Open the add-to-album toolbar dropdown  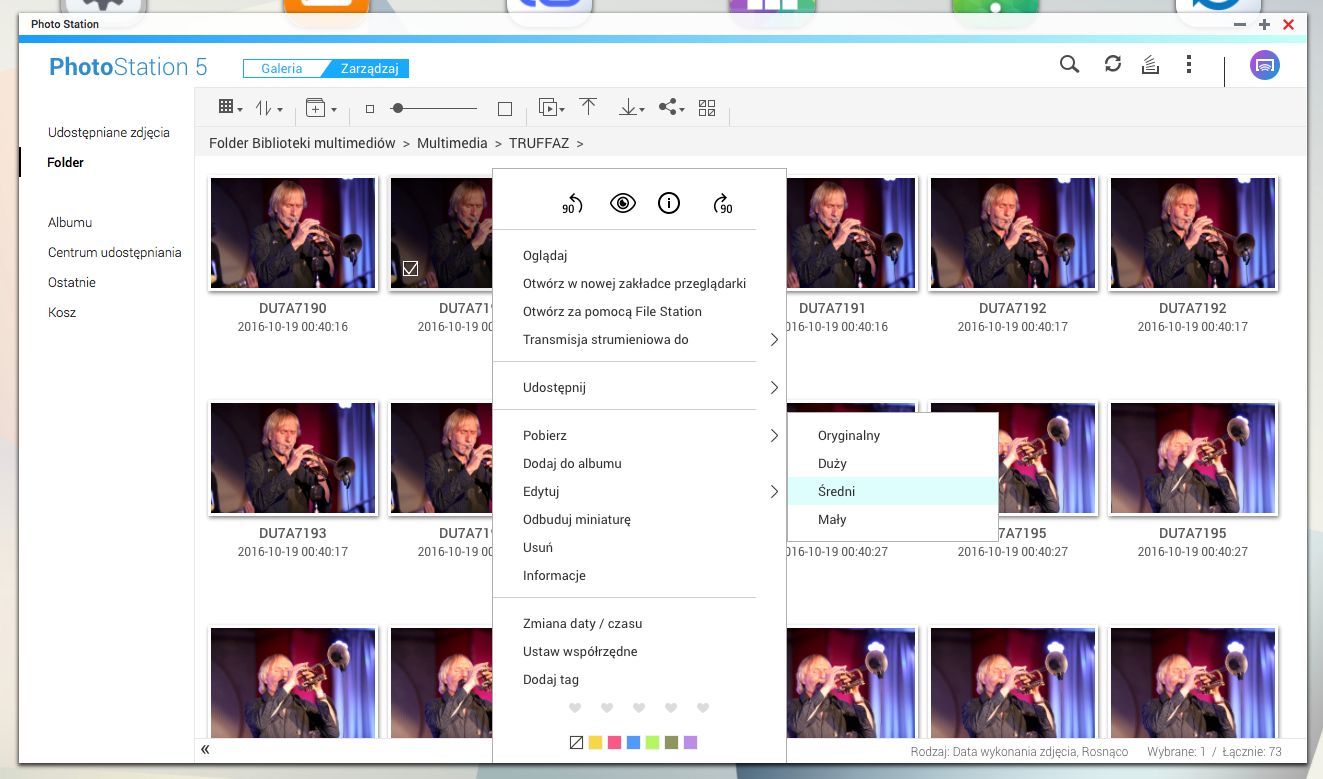click(321, 108)
